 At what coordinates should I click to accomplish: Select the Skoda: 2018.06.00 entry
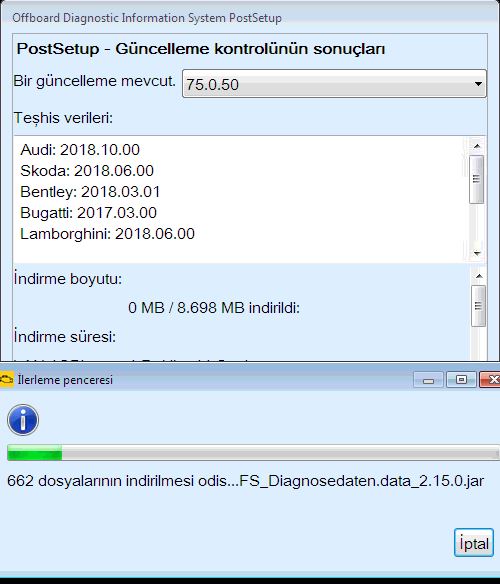[87, 171]
